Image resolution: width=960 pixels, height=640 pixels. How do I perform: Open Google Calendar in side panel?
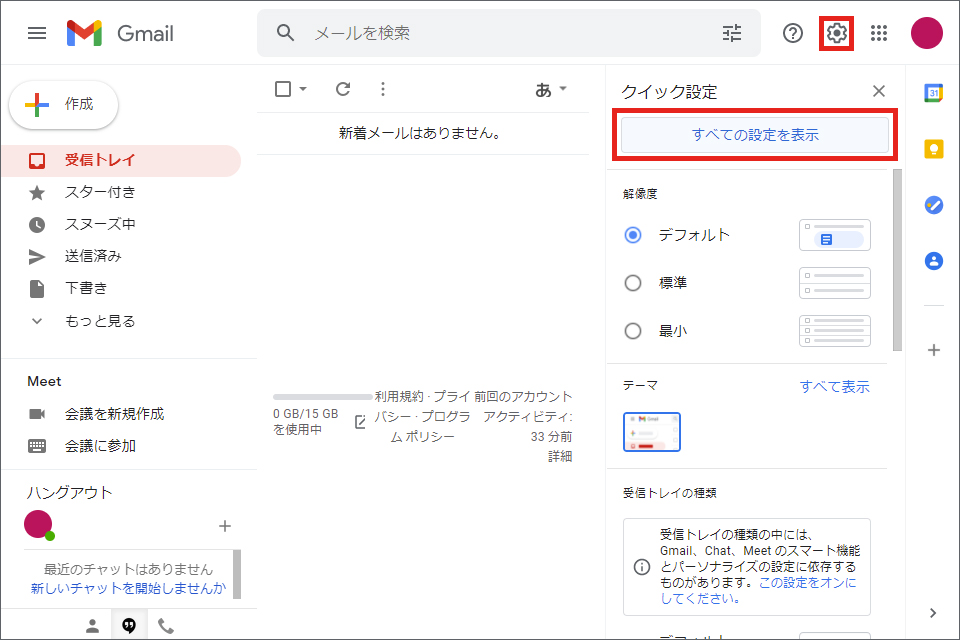point(934,93)
